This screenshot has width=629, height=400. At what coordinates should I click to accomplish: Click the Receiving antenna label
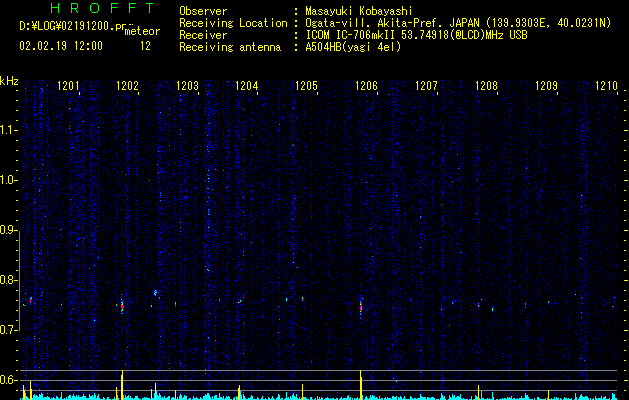pos(230,47)
